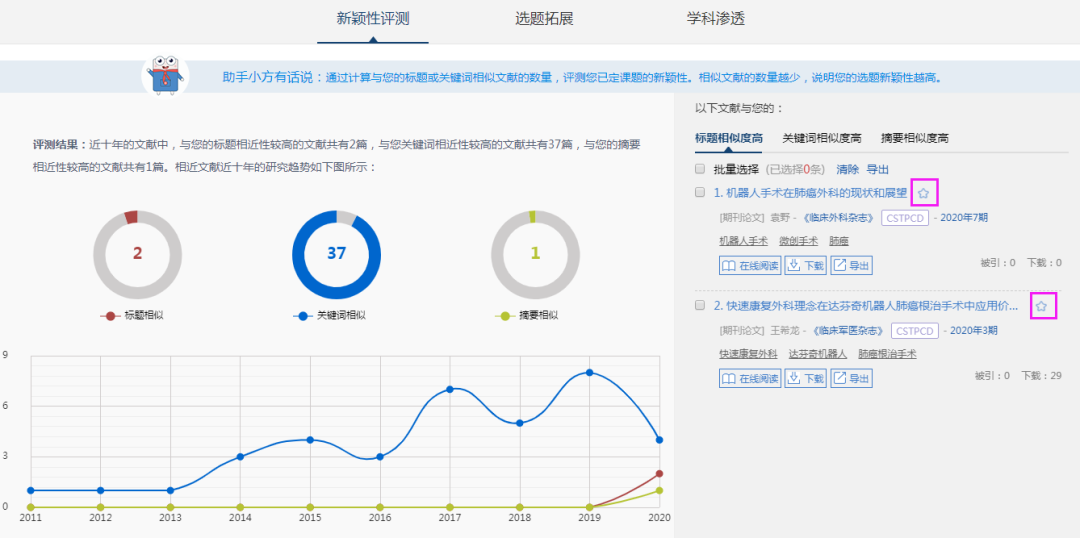The image size is (1080, 538).
Task: Click the star icon beside article 1
Action: (923, 192)
